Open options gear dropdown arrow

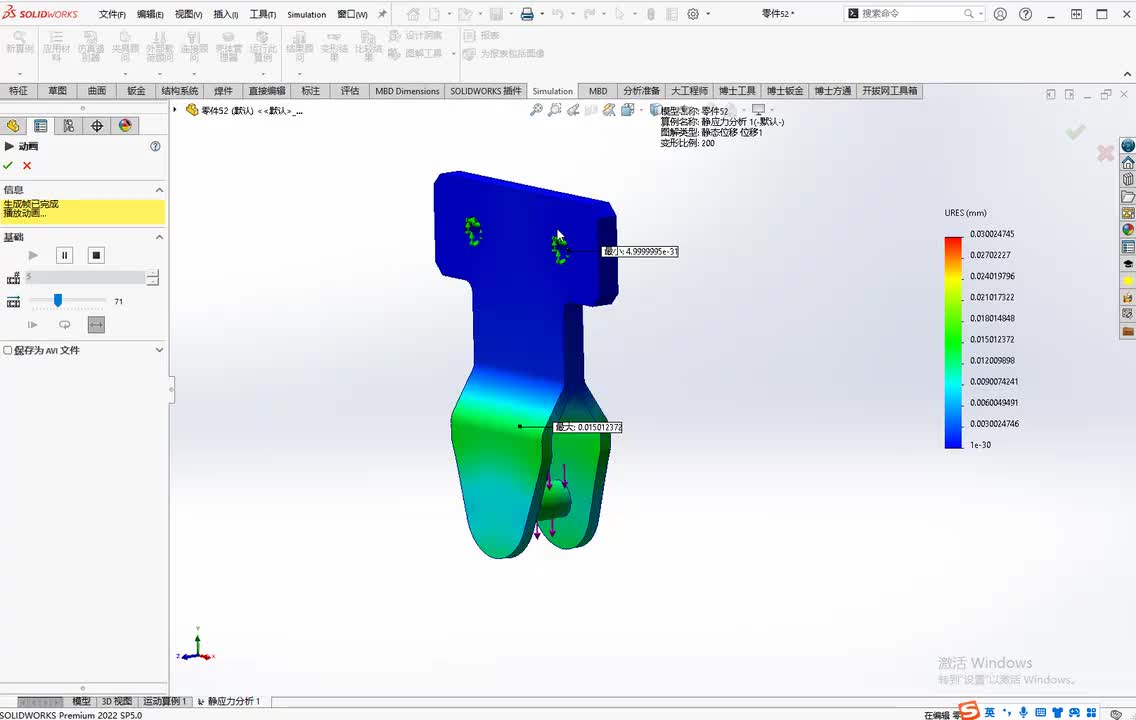[x=708, y=14]
